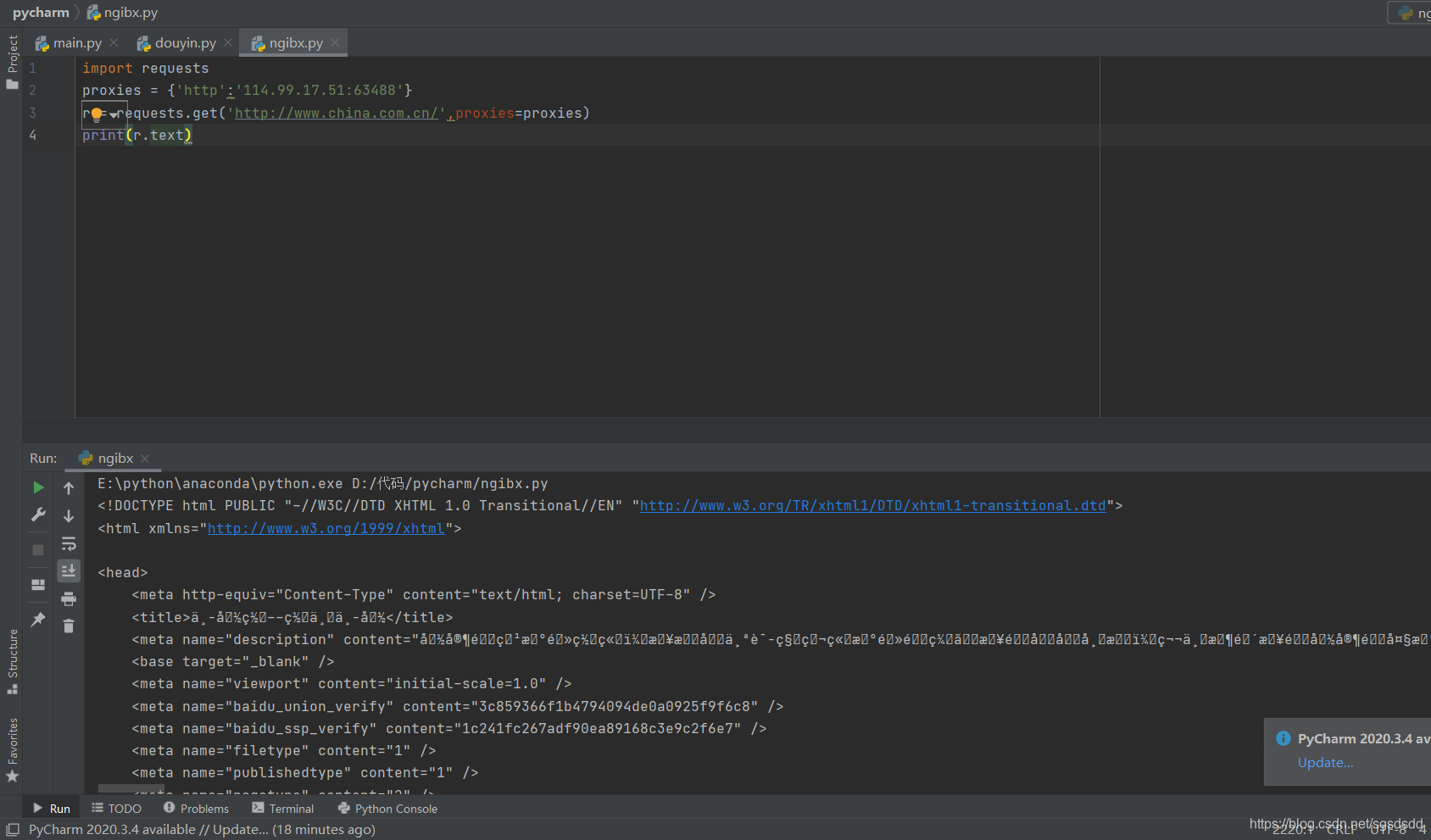Open the Problems tool window

[x=196, y=809]
